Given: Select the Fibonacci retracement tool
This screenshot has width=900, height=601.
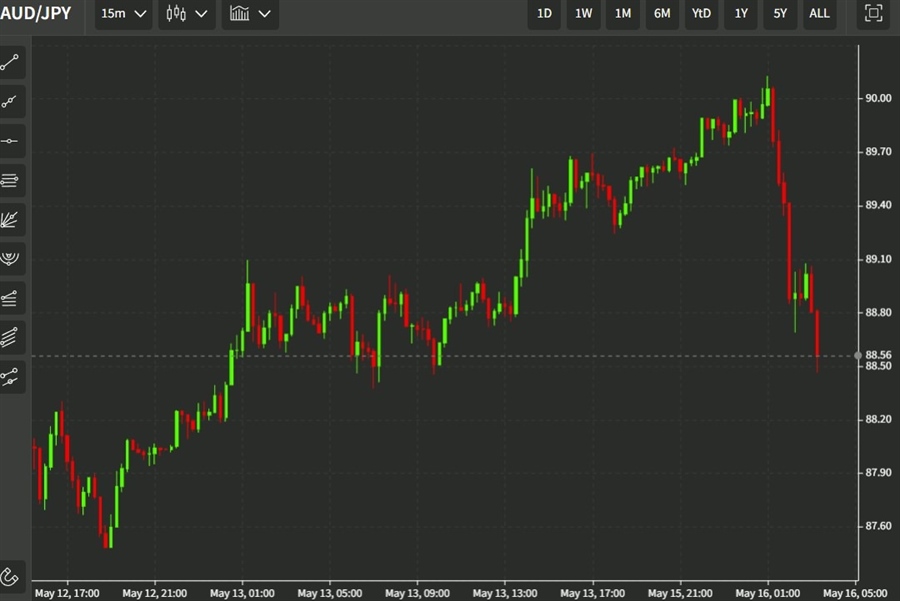Looking at the screenshot, I should point(12,180).
